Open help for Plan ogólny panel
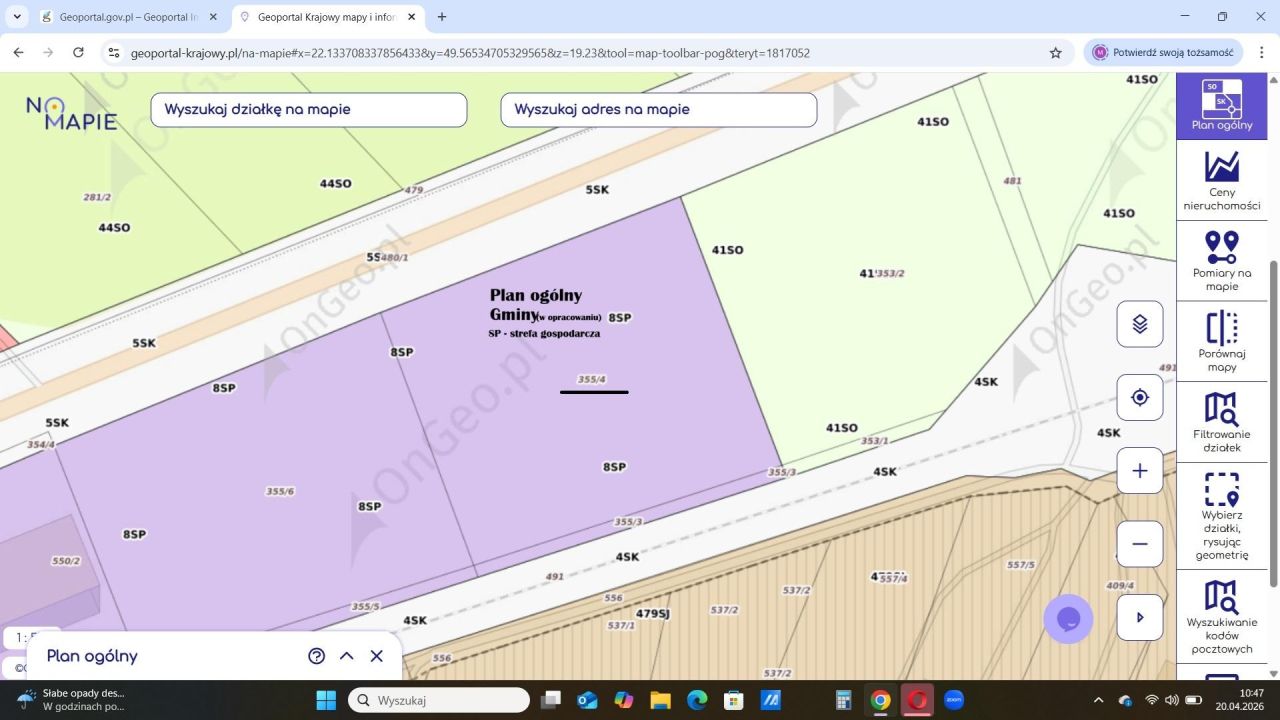 (x=316, y=656)
